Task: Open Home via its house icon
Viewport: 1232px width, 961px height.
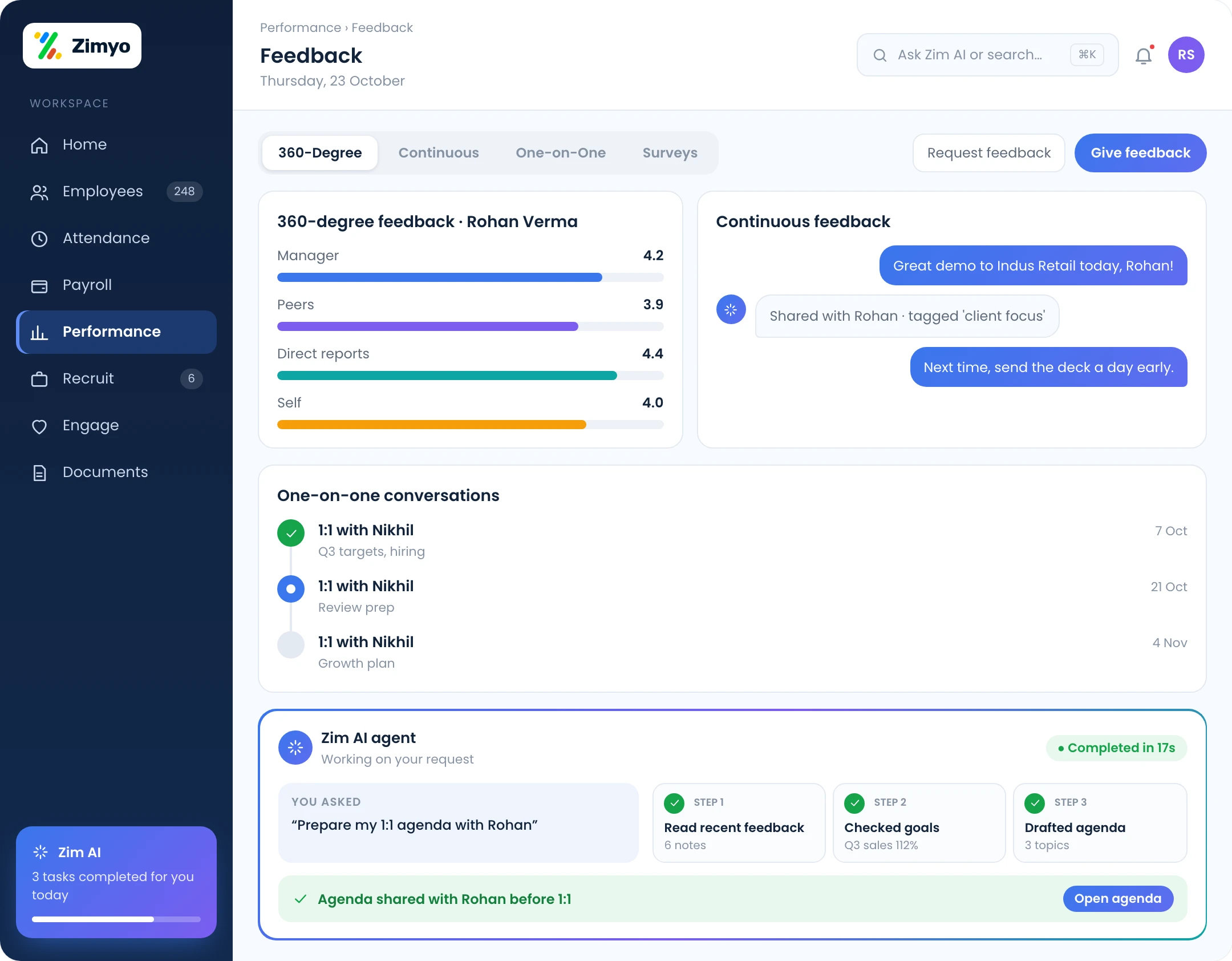Action: pos(39,145)
